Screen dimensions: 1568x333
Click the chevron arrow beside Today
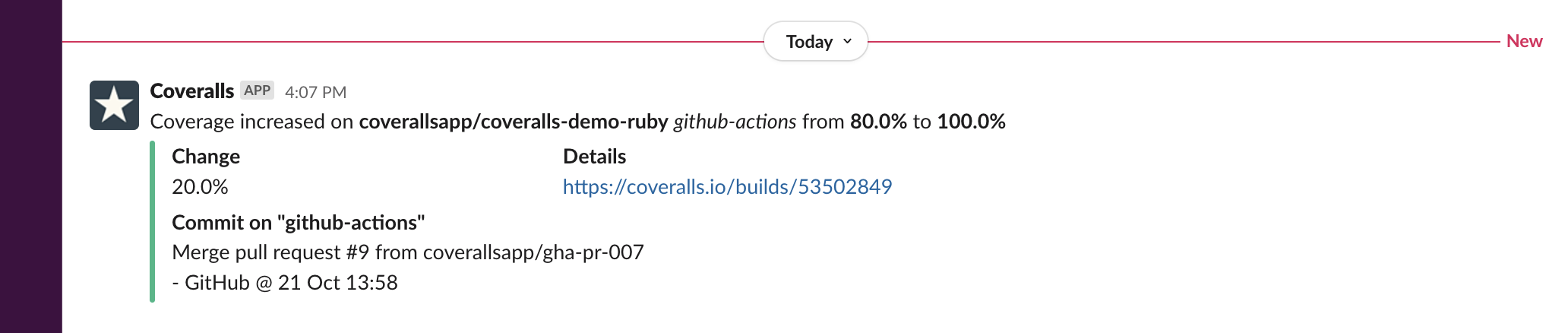(x=848, y=41)
